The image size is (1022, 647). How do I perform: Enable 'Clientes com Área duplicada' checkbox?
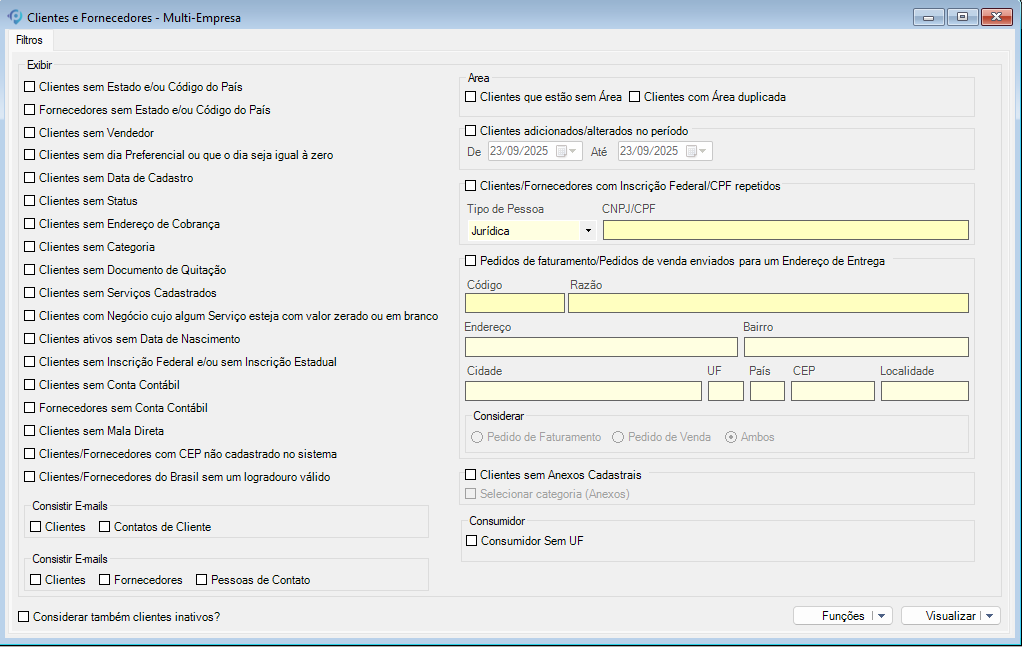634,97
